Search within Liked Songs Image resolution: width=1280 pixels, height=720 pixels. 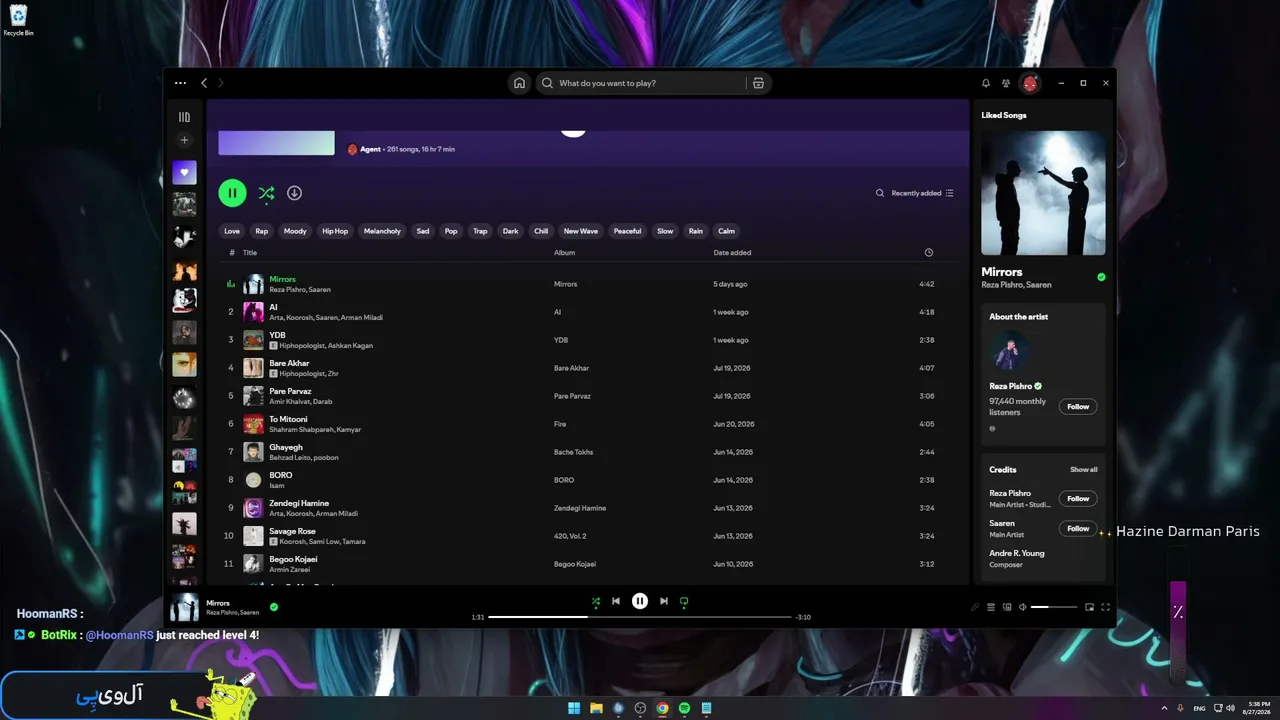(x=880, y=193)
